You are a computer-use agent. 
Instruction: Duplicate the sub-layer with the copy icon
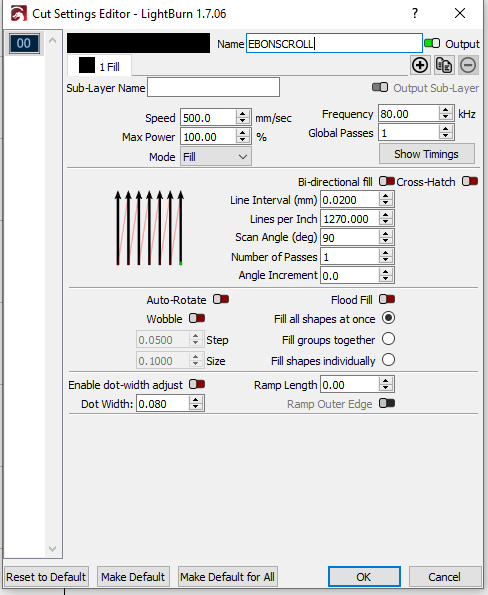pos(444,65)
